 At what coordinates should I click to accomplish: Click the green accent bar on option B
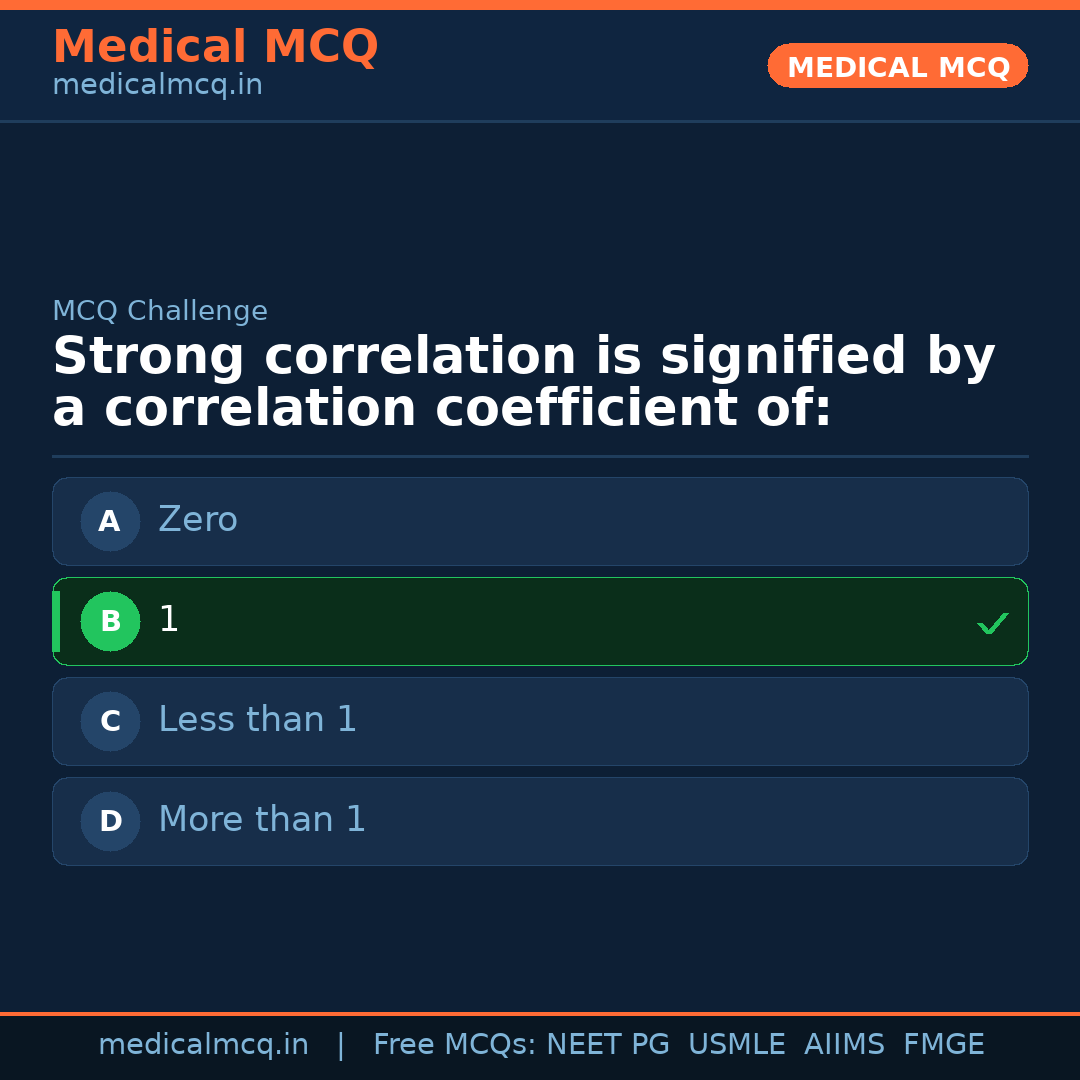(x=56, y=621)
